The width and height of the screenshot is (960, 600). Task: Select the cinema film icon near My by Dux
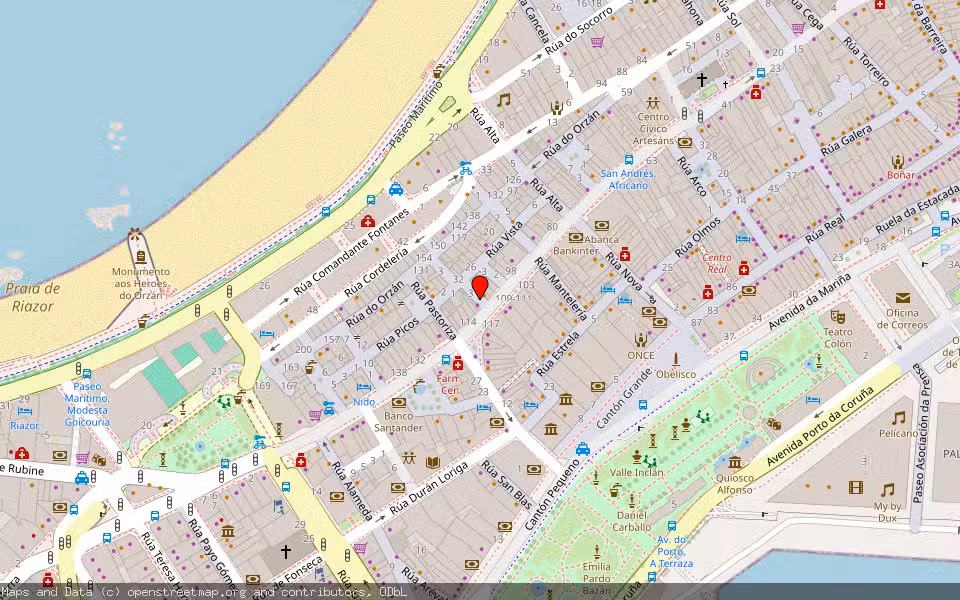click(856, 487)
